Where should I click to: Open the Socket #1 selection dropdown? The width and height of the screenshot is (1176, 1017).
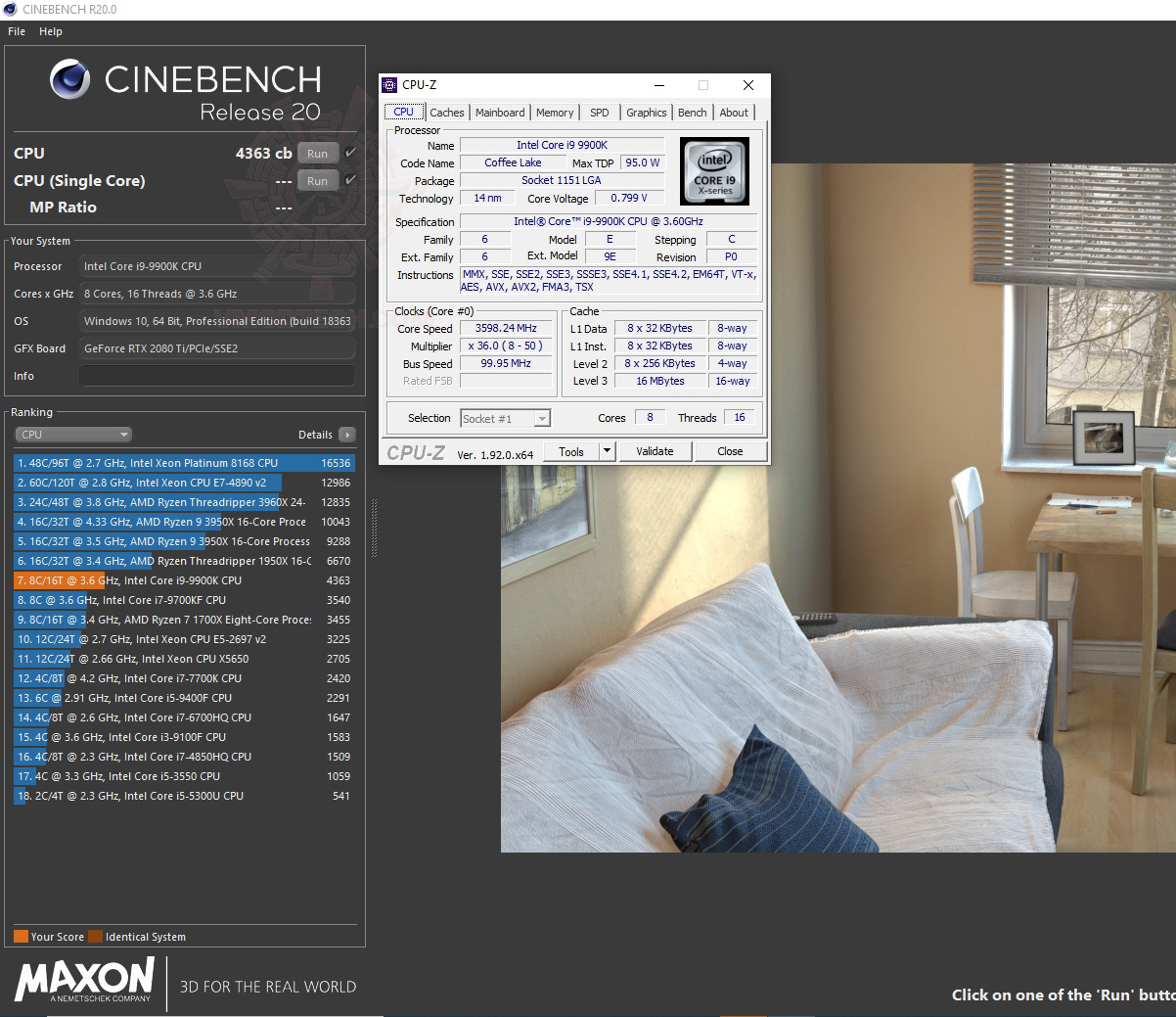pos(506,419)
